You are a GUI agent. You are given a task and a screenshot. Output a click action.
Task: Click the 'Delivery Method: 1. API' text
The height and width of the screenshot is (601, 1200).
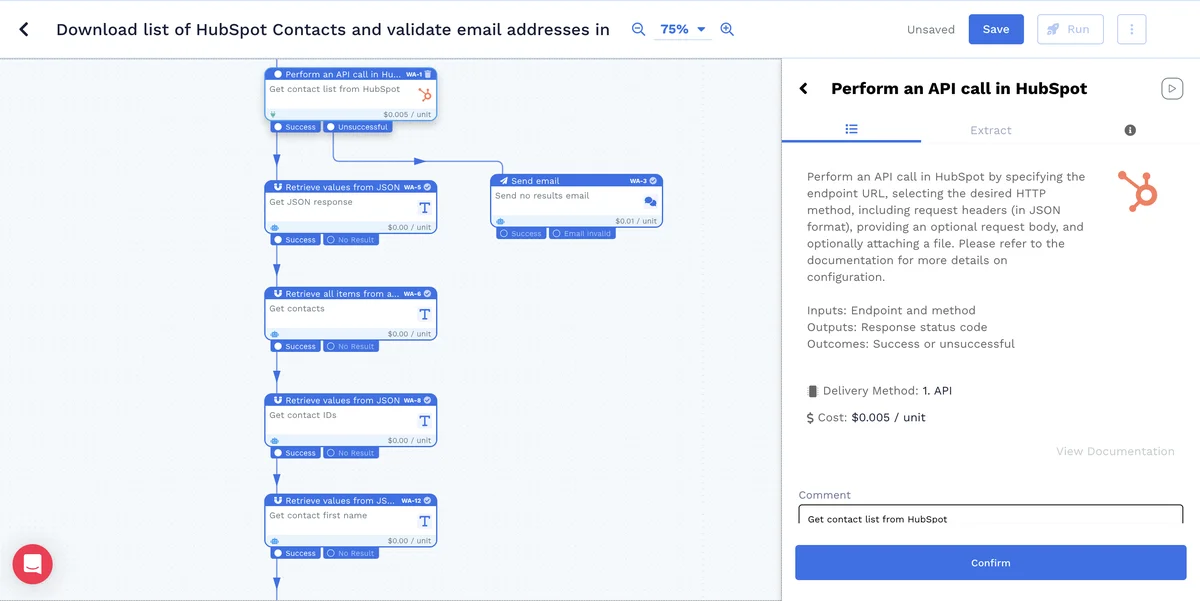(x=886, y=391)
